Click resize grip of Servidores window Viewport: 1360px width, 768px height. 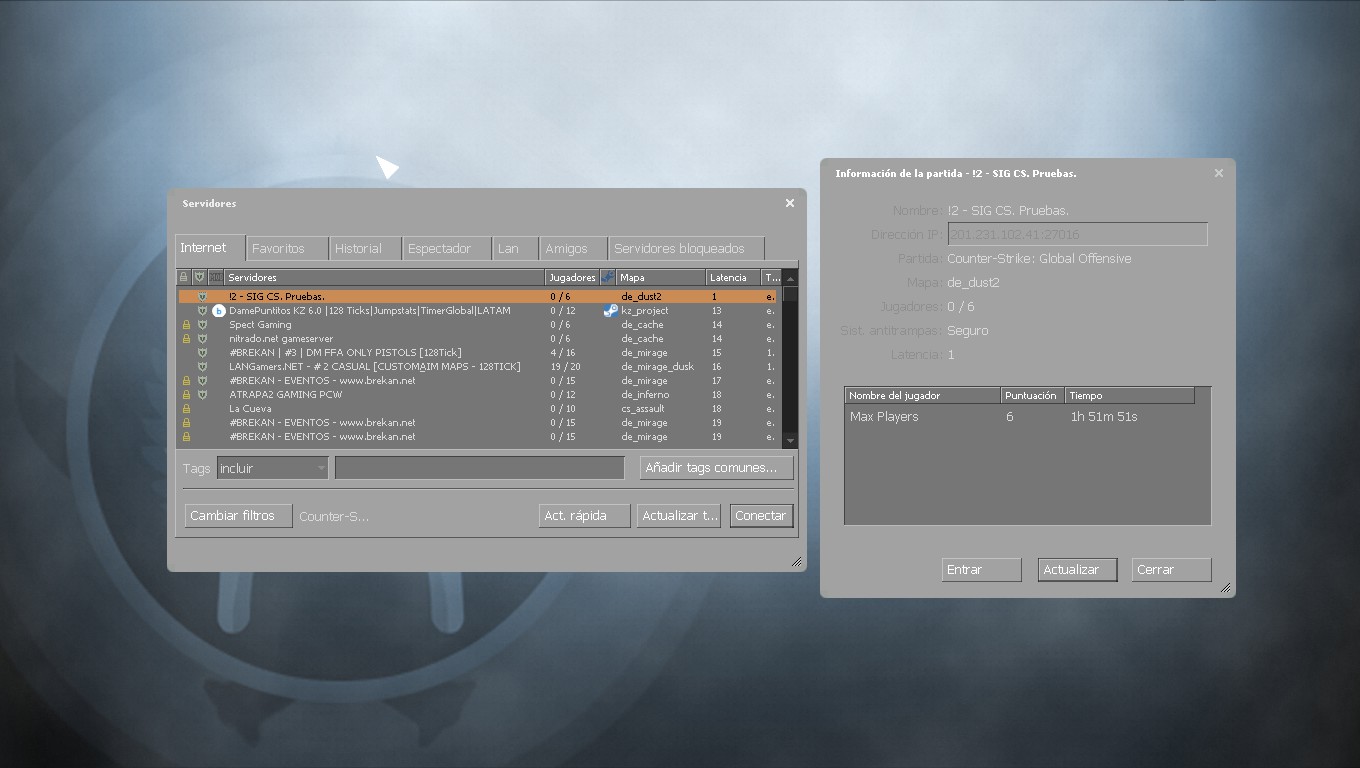[797, 562]
